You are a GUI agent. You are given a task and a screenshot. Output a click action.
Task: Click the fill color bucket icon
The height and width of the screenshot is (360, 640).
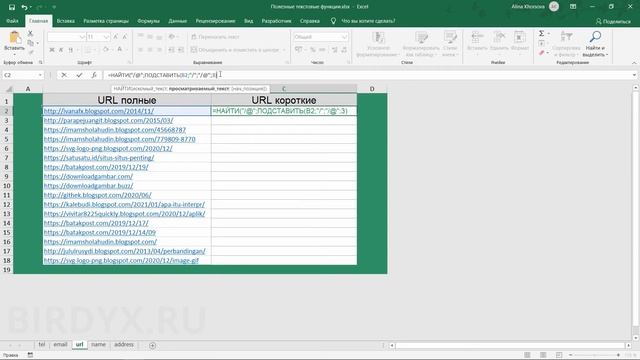[x=106, y=50]
